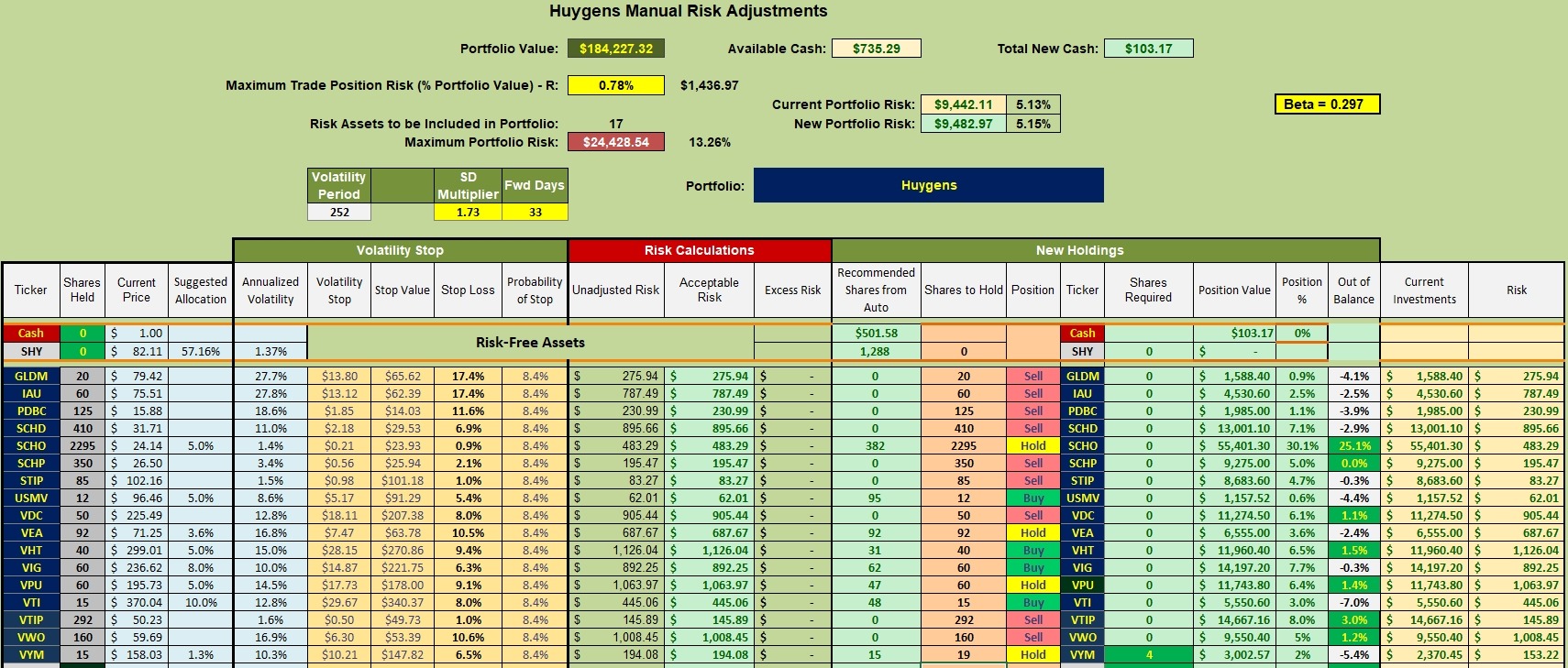Select the risk assets count 17
This screenshot has height=668, width=1568.
pos(615,124)
